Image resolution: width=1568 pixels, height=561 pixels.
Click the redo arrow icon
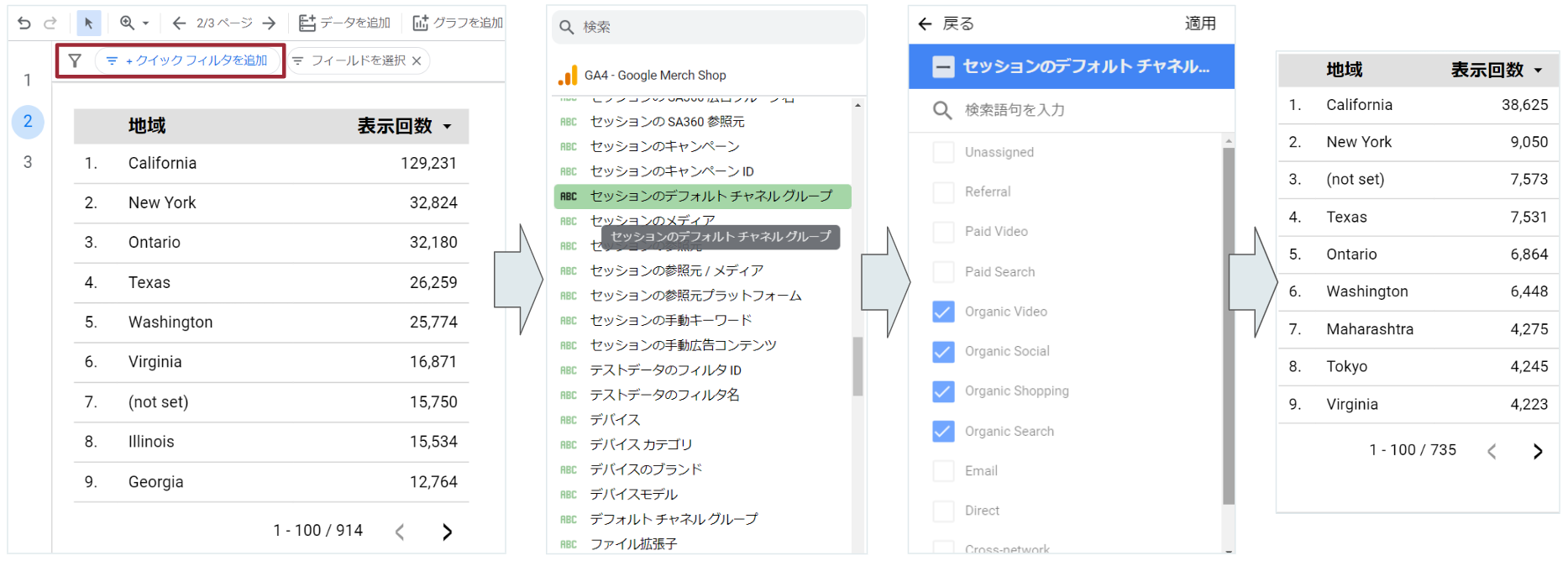(x=50, y=23)
